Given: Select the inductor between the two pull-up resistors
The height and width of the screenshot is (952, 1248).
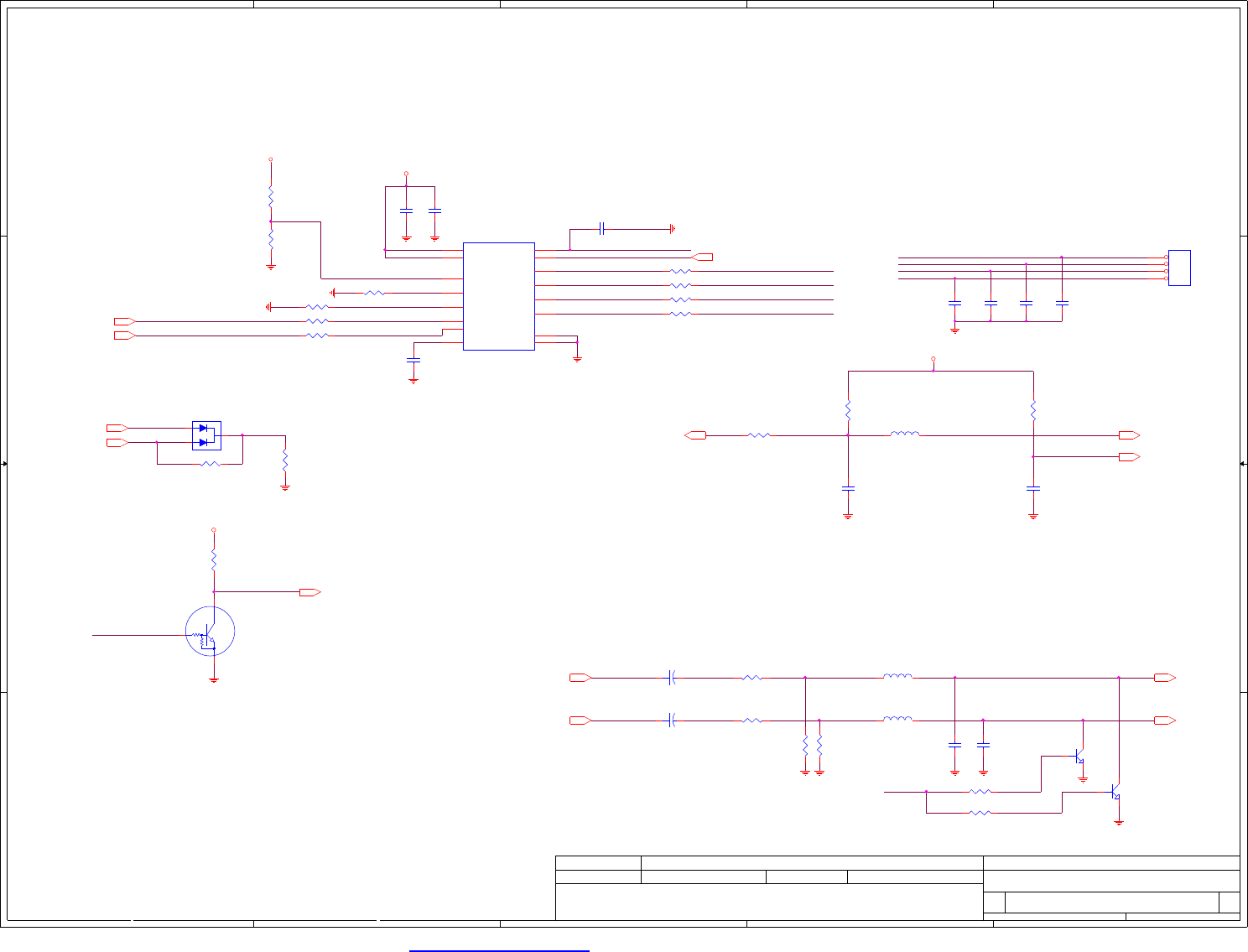Looking at the screenshot, I should pyautogui.click(x=904, y=434).
